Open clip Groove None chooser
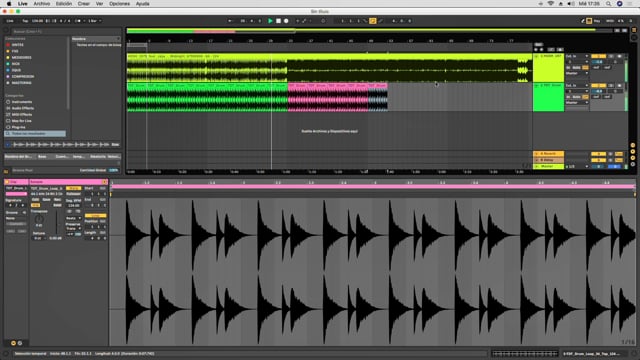The width and height of the screenshot is (640, 360). 16,218
